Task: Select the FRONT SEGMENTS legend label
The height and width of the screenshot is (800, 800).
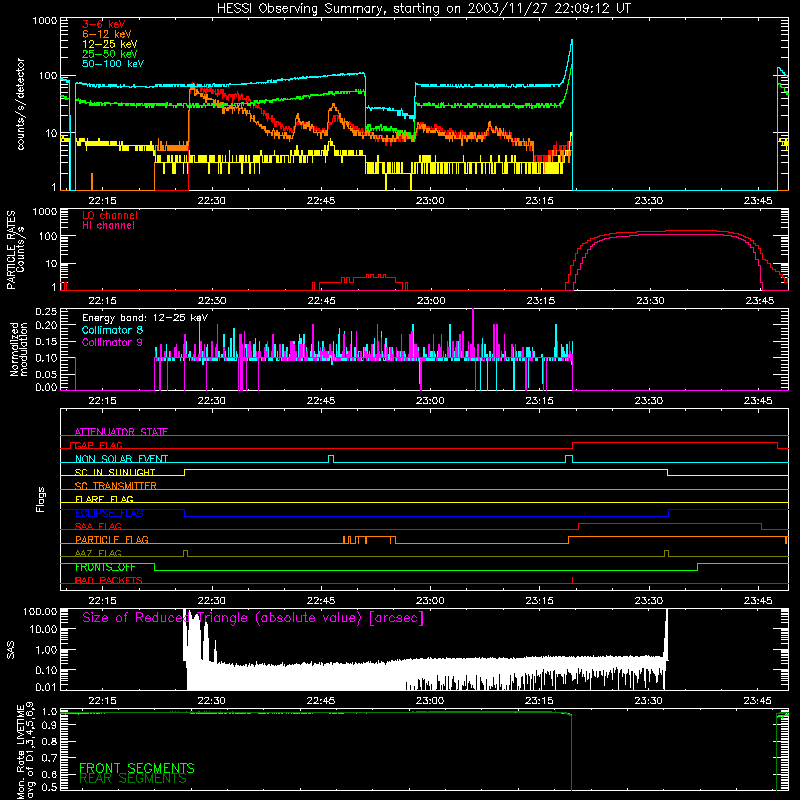Action: point(137,768)
